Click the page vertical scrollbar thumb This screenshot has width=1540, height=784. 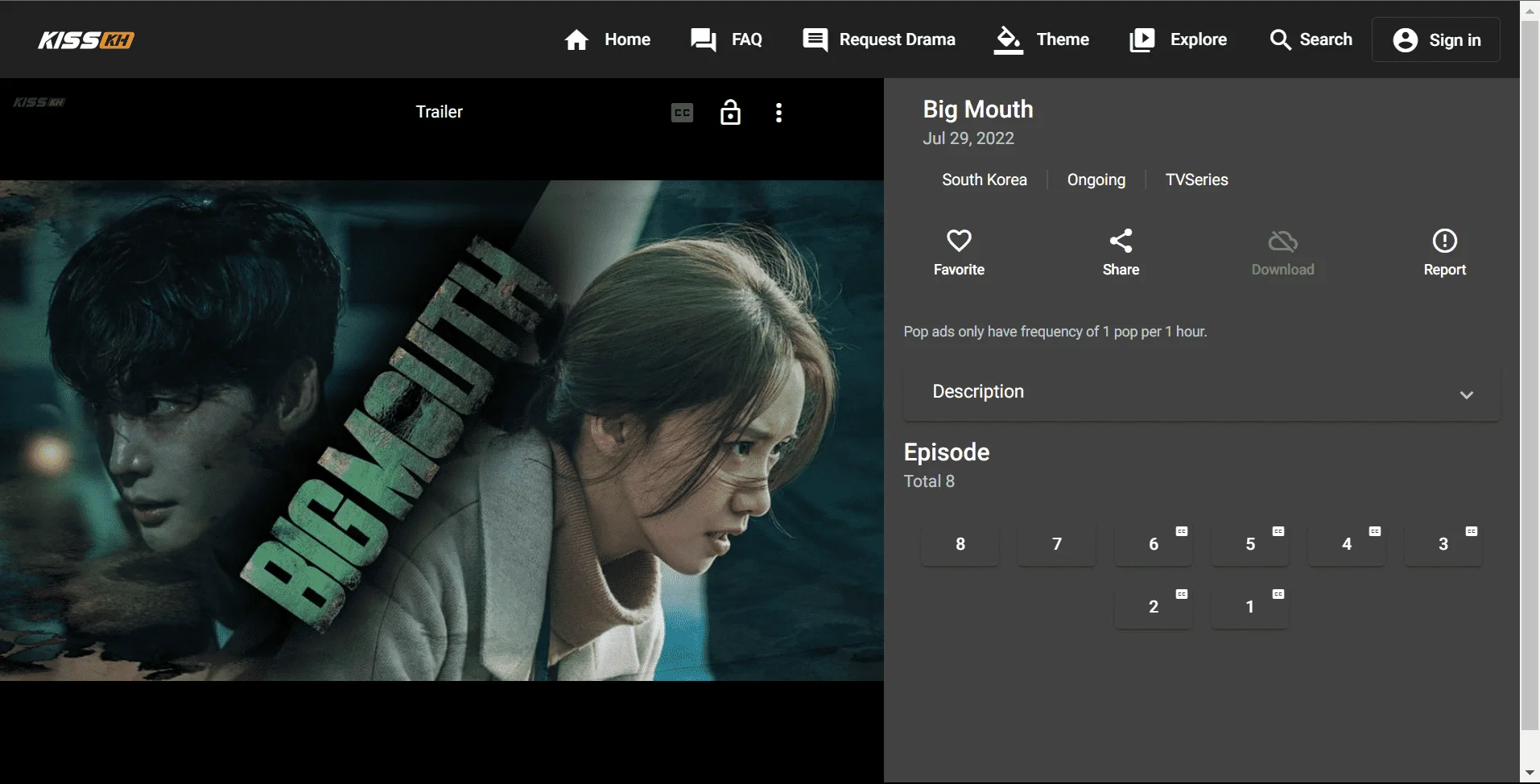coord(1530,374)
